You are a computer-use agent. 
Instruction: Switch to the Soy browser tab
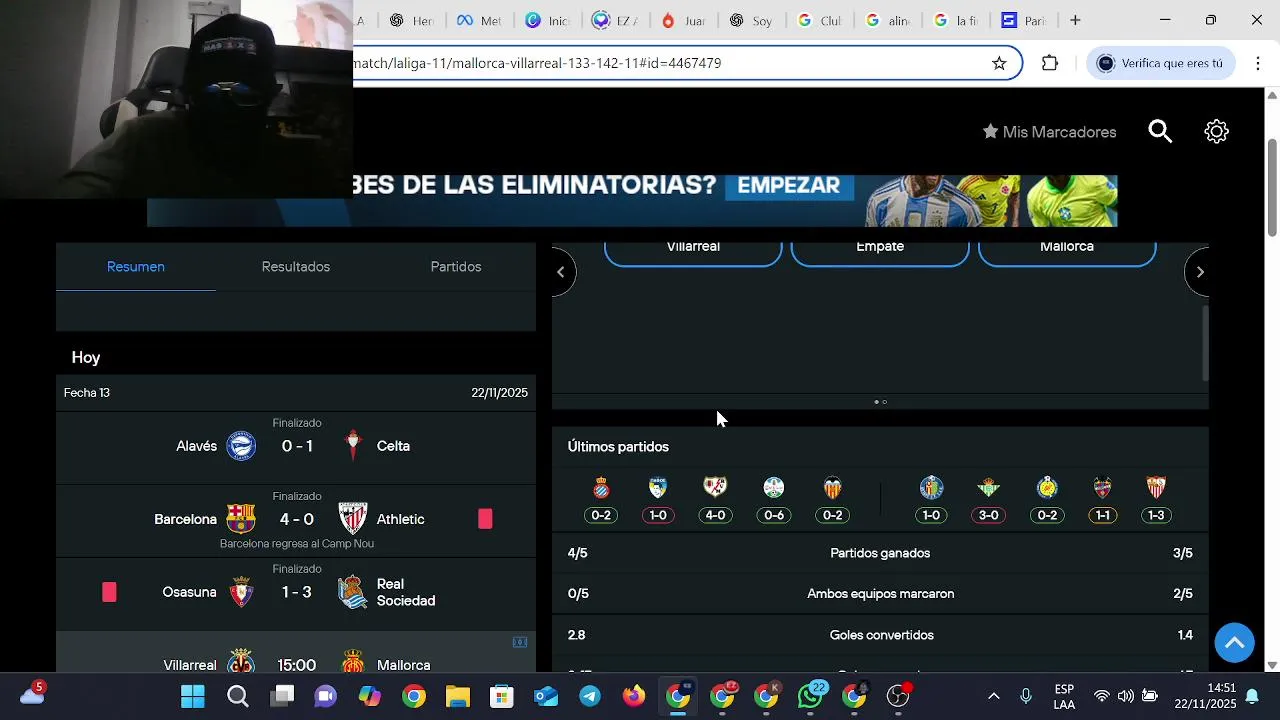[x=751, y=20]
